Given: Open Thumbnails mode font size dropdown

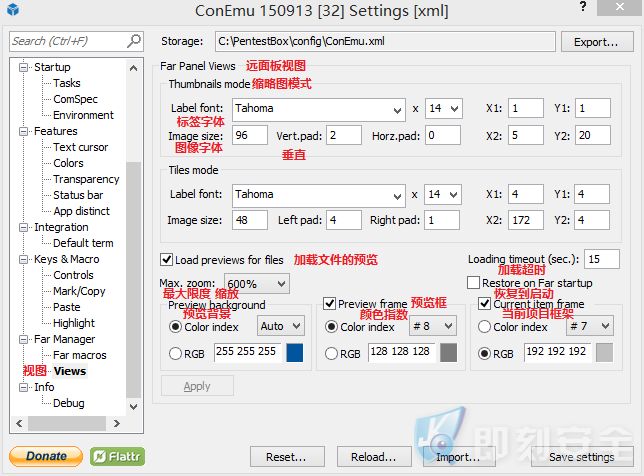Looking at the screenshot, I should click(x=444, y=109).
